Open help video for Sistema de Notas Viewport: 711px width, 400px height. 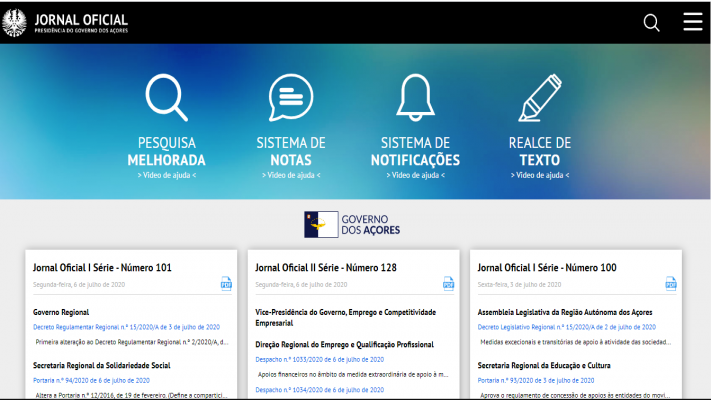(290, 175)
